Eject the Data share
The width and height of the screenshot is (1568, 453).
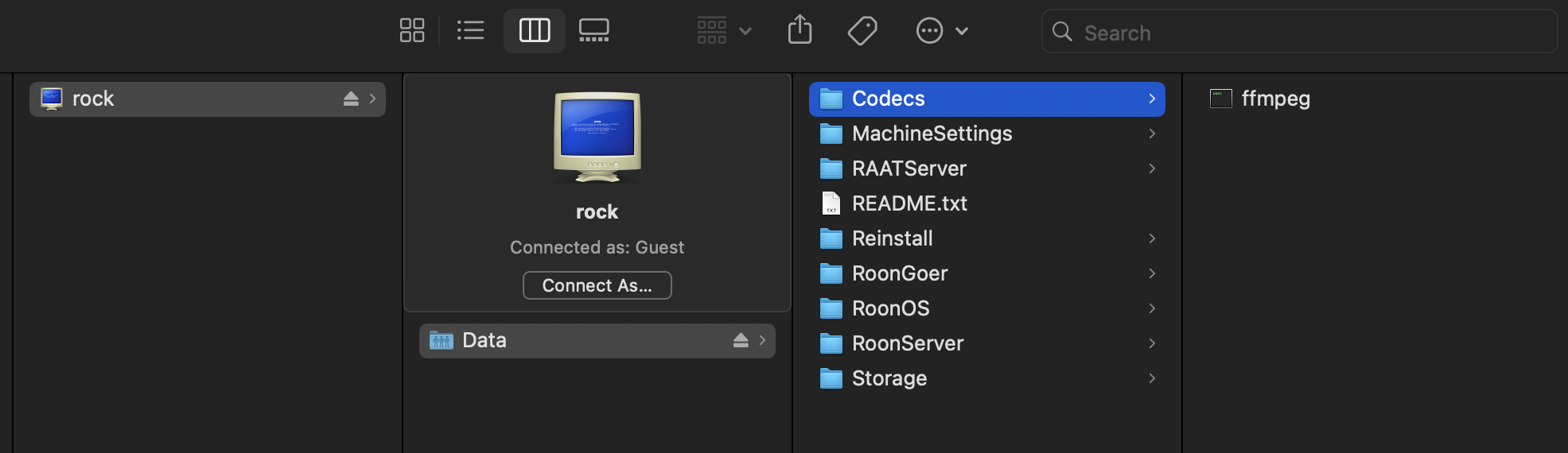pos(741,340)
